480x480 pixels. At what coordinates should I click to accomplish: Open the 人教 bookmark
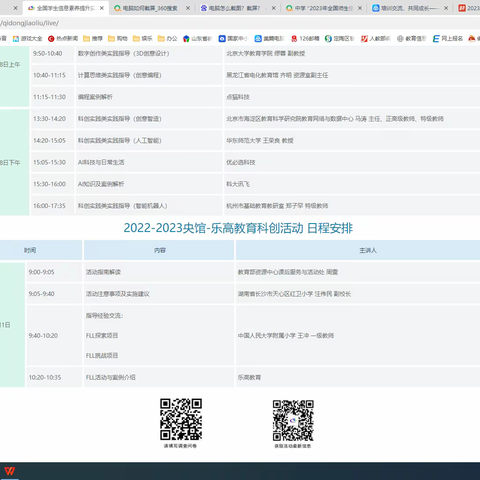(375, 39)
